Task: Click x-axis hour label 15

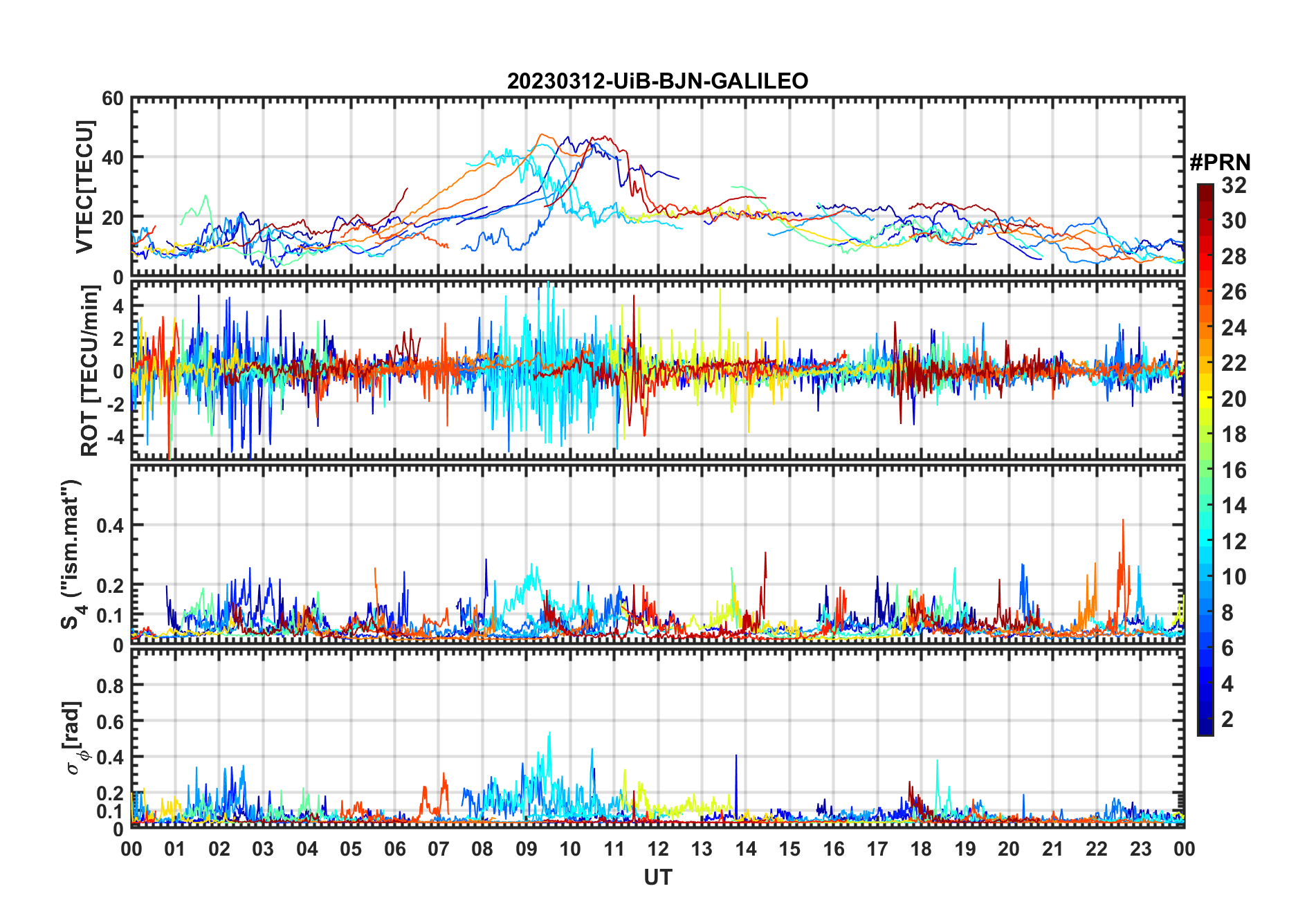Action: (x=789, y=849)
